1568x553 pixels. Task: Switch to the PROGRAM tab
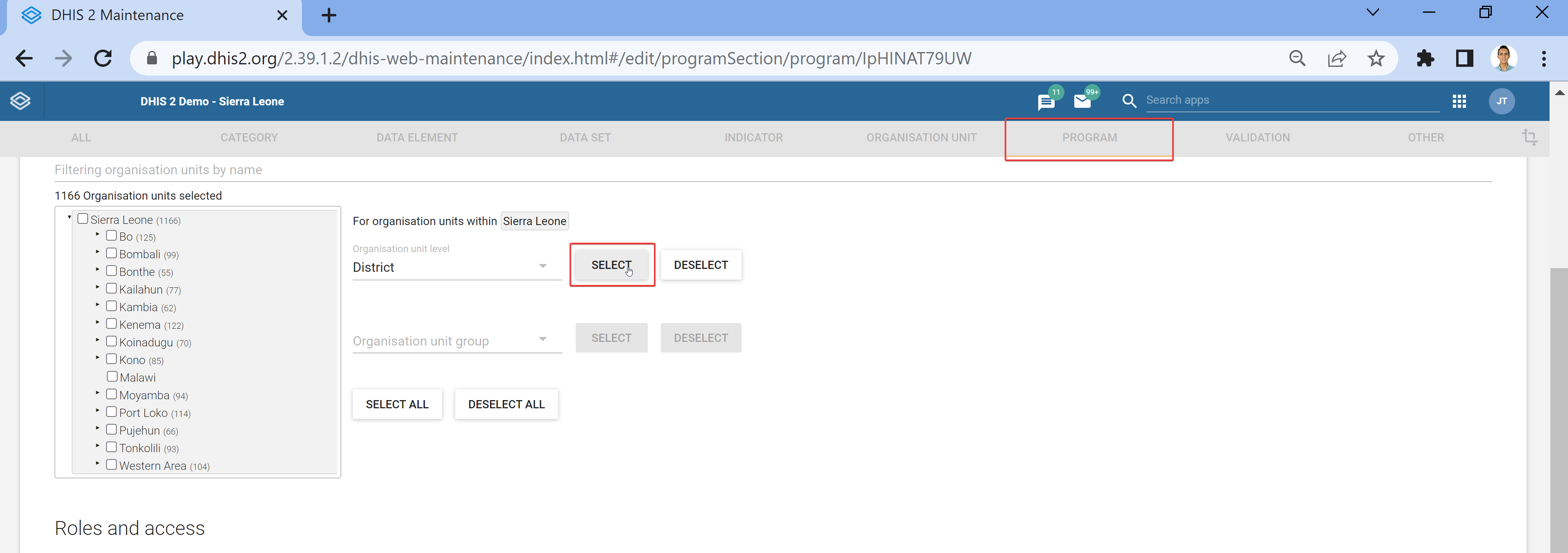click(x=1089, y=138)
